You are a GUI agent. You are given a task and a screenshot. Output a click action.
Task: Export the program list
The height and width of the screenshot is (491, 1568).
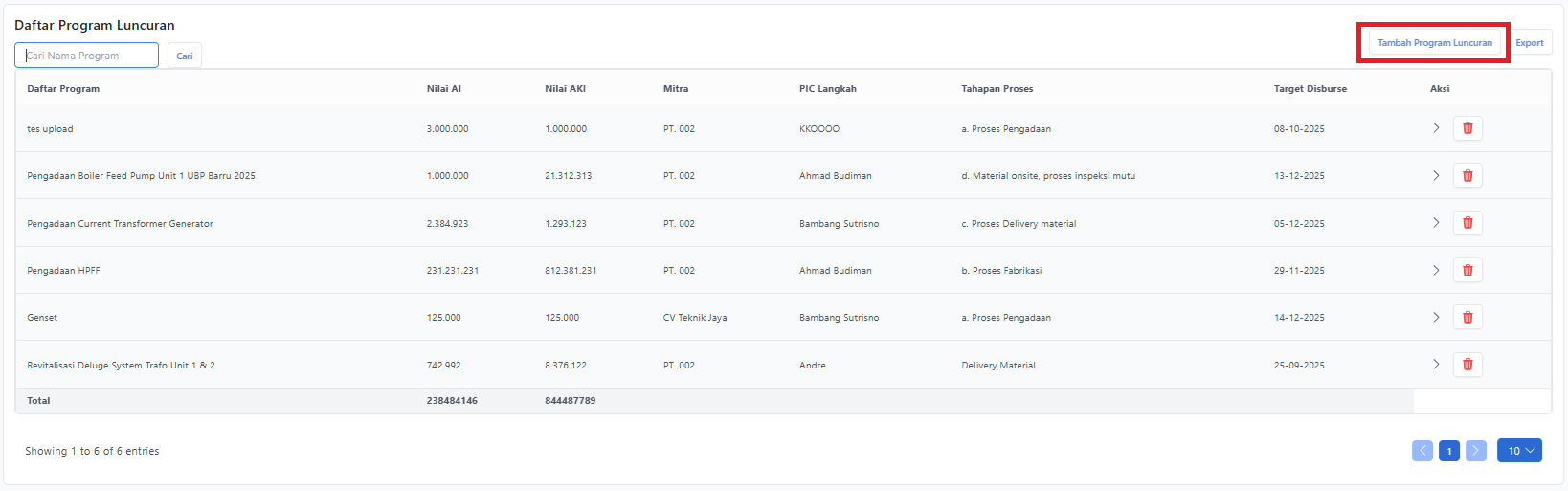click(1529, 43)
